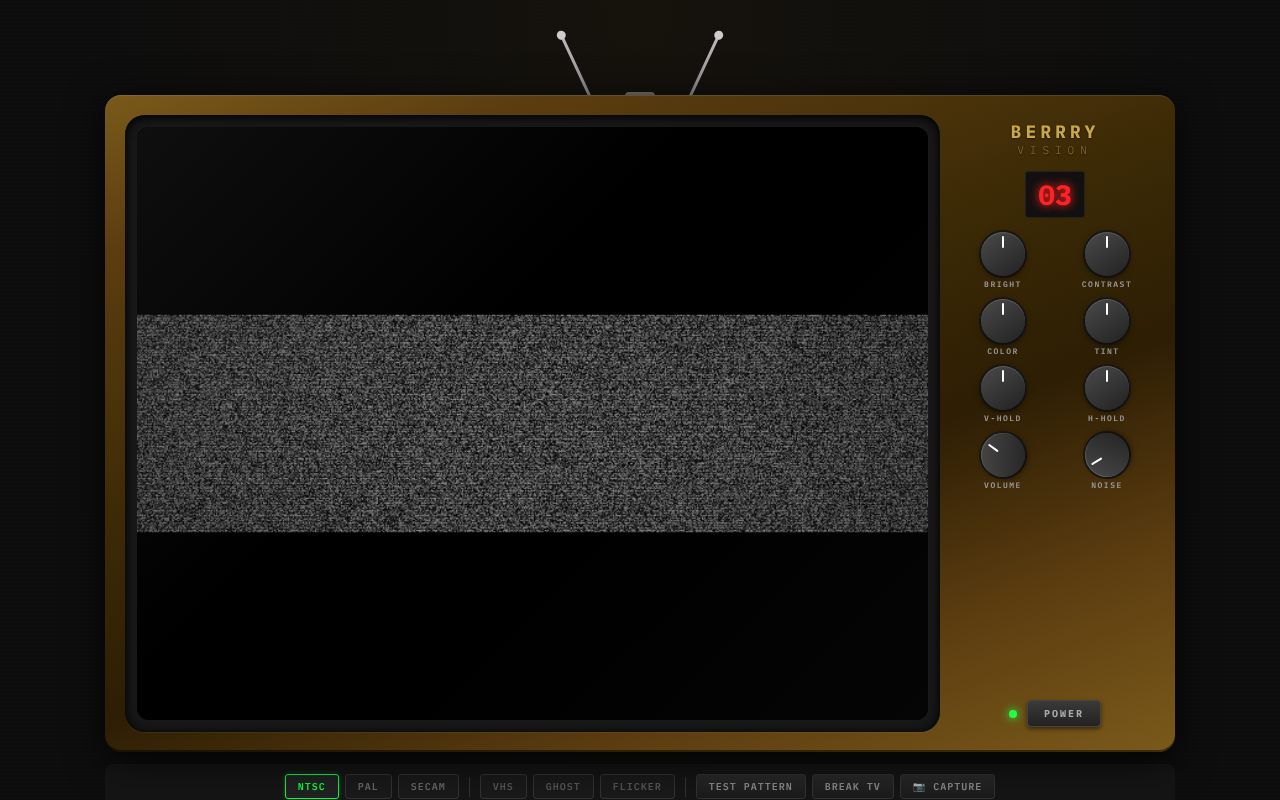Viewport: 1280px width, 800px height.
Task: Tweak the TINT knob
Action: [1106, 320]
